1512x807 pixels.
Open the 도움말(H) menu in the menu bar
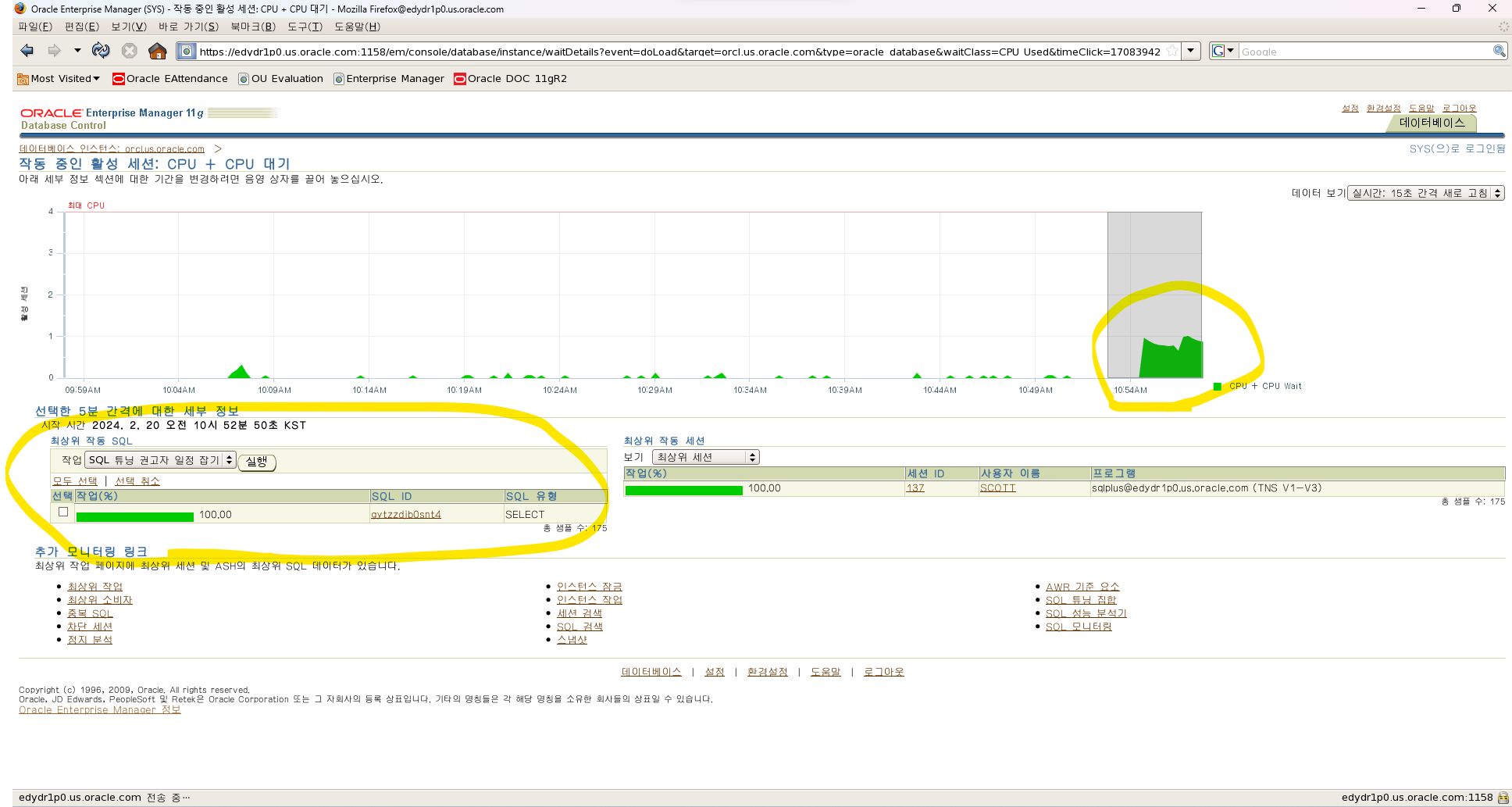click(357, 27)
